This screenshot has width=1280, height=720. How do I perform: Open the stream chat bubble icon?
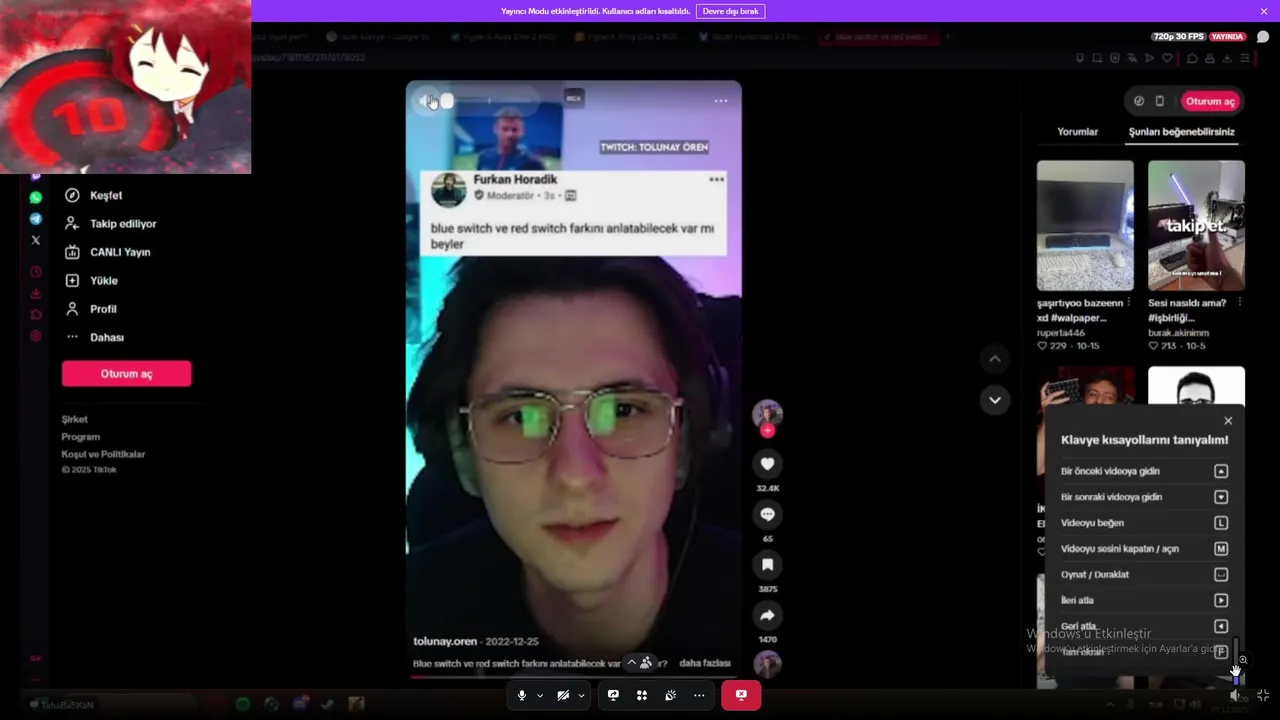pyautogui.click(x=1263, y=37)
